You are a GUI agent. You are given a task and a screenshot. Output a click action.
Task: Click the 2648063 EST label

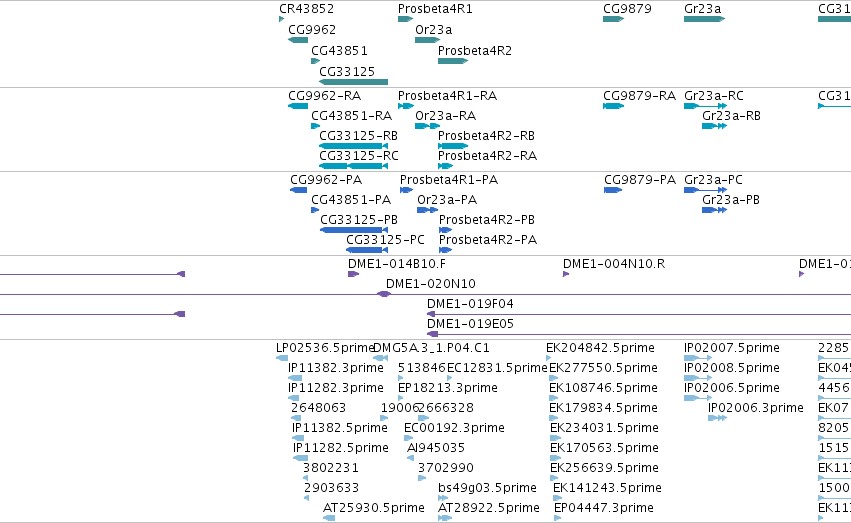pos(318,408)
